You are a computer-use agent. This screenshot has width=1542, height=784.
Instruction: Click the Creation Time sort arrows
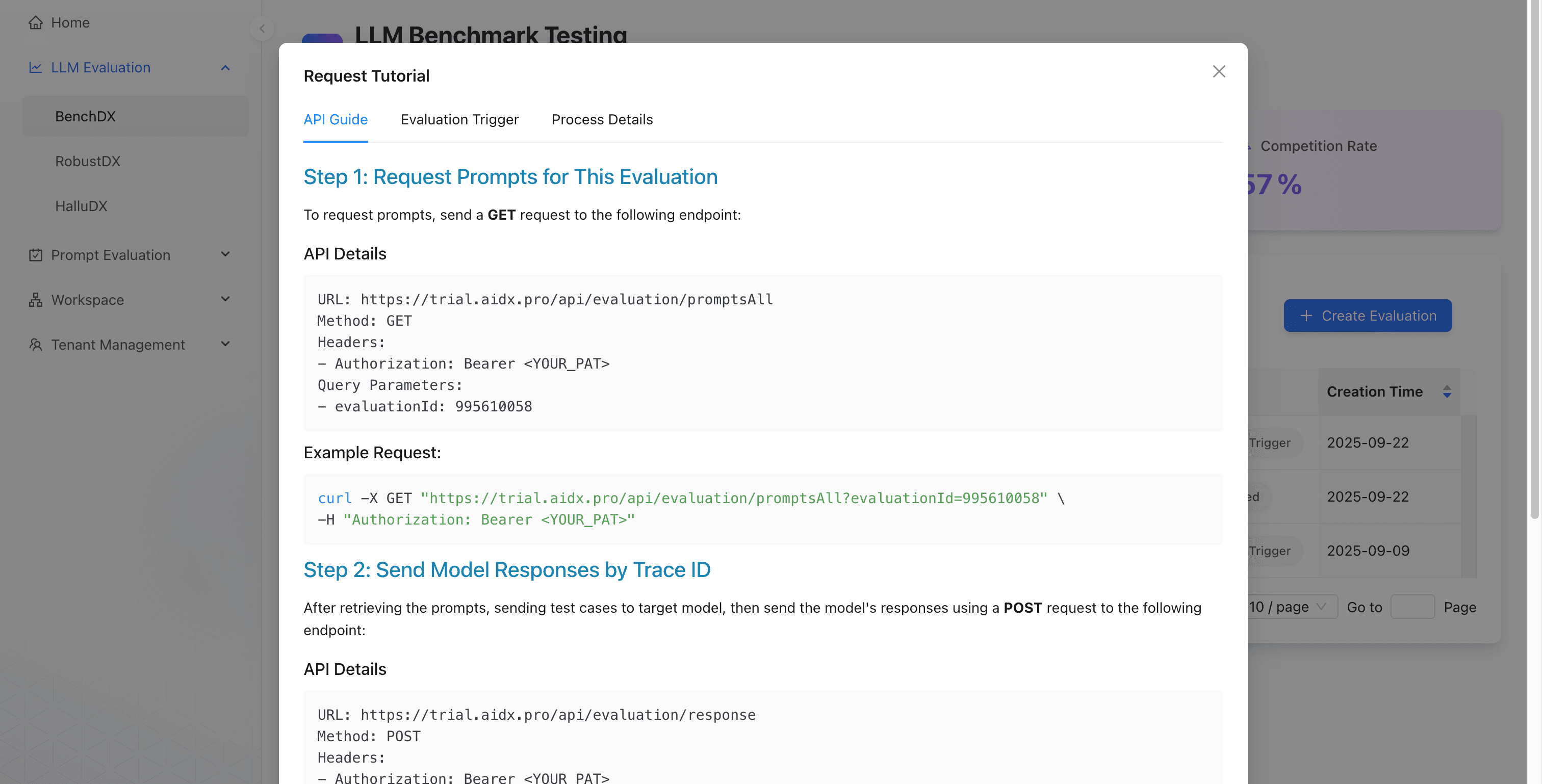[x=1447, y=392]
